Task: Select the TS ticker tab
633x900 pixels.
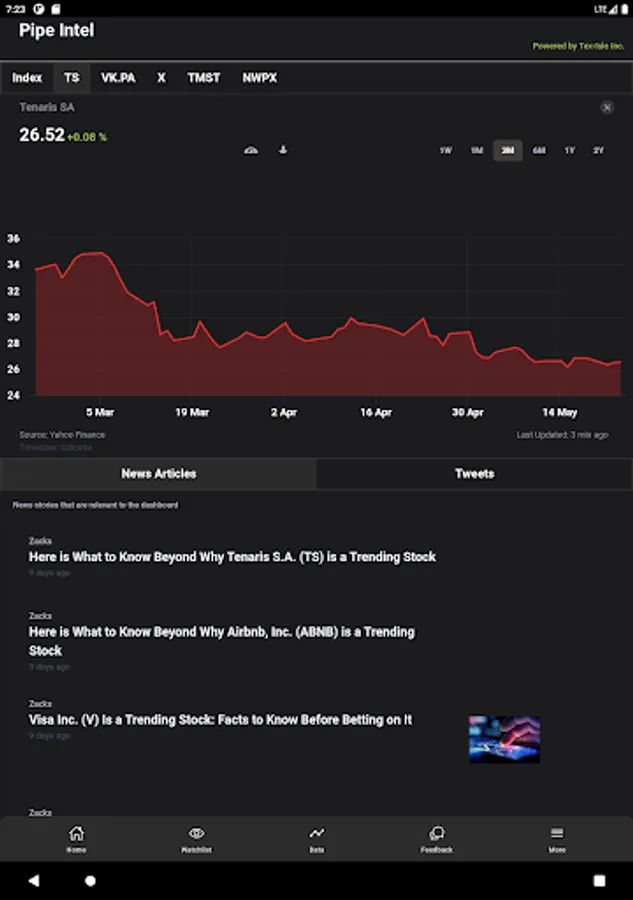Action: 72,77
